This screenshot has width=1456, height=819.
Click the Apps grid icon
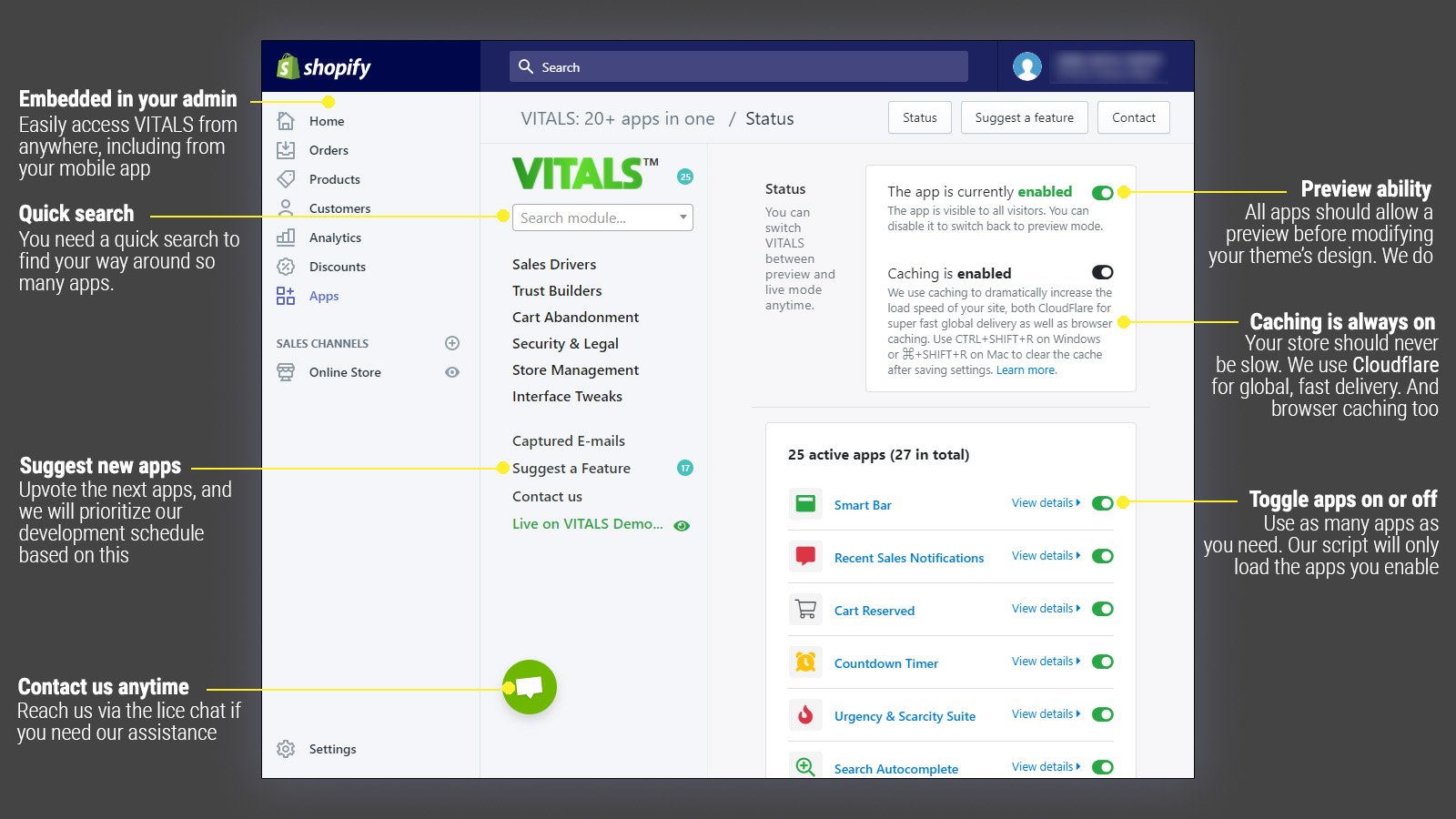286,296
